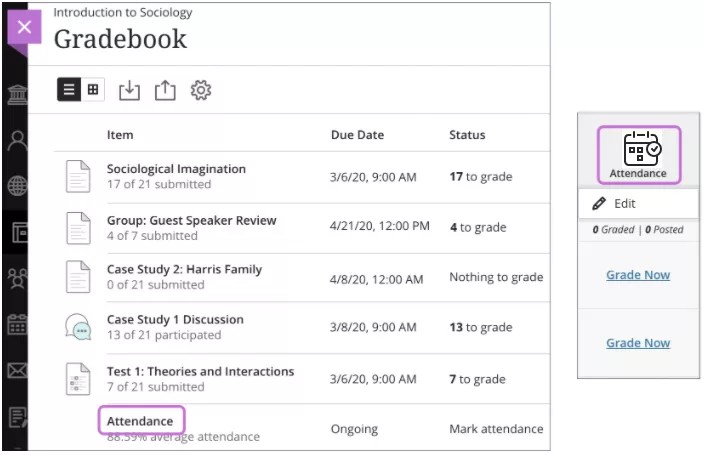
Task: Click the globe Activity Stream icon
Action: 17,186
